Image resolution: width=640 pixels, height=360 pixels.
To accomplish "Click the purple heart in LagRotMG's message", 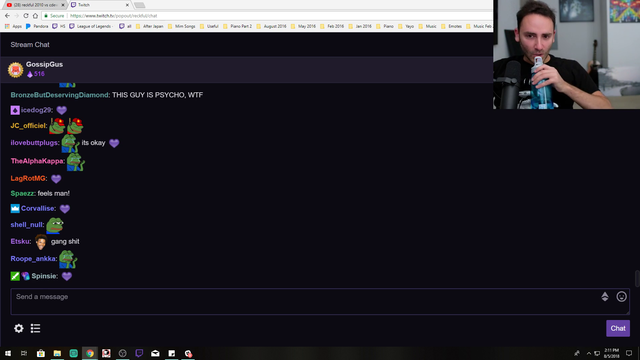I will pyautogui.click(x=56, y=179).
